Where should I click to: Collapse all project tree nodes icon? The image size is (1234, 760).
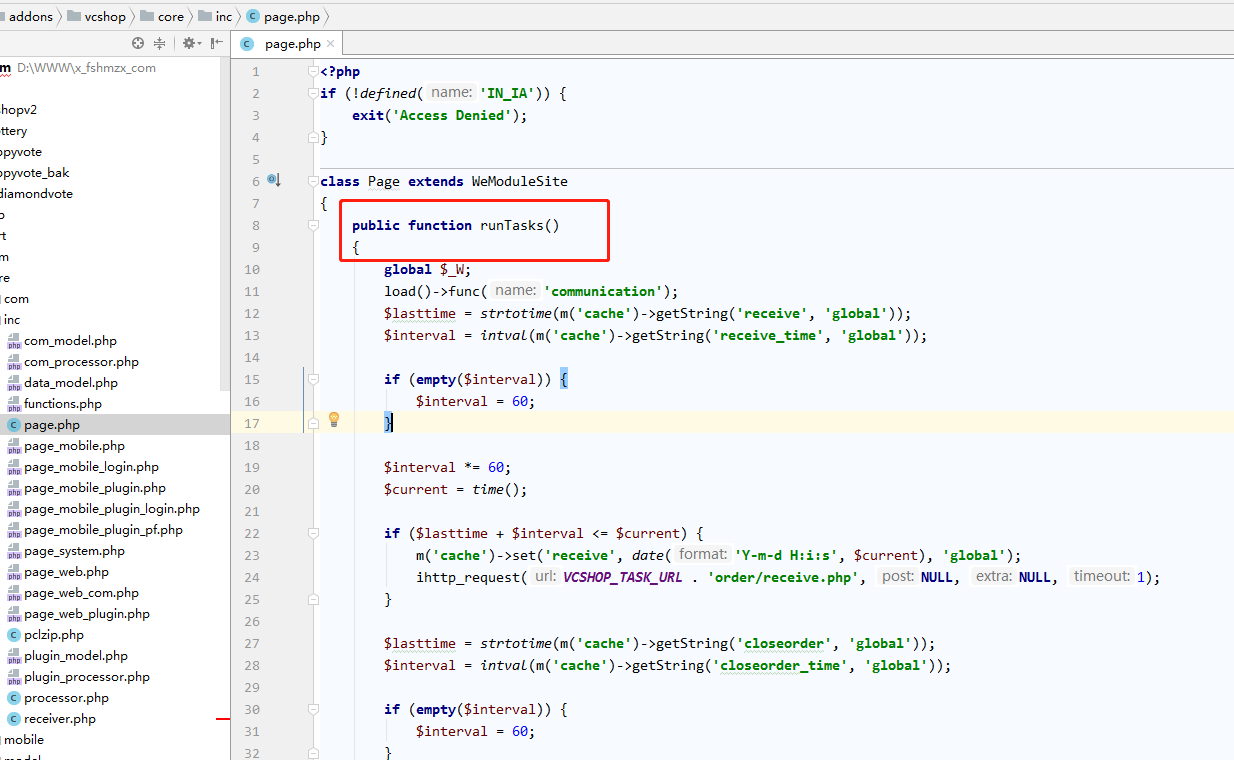tap(160, 43)
